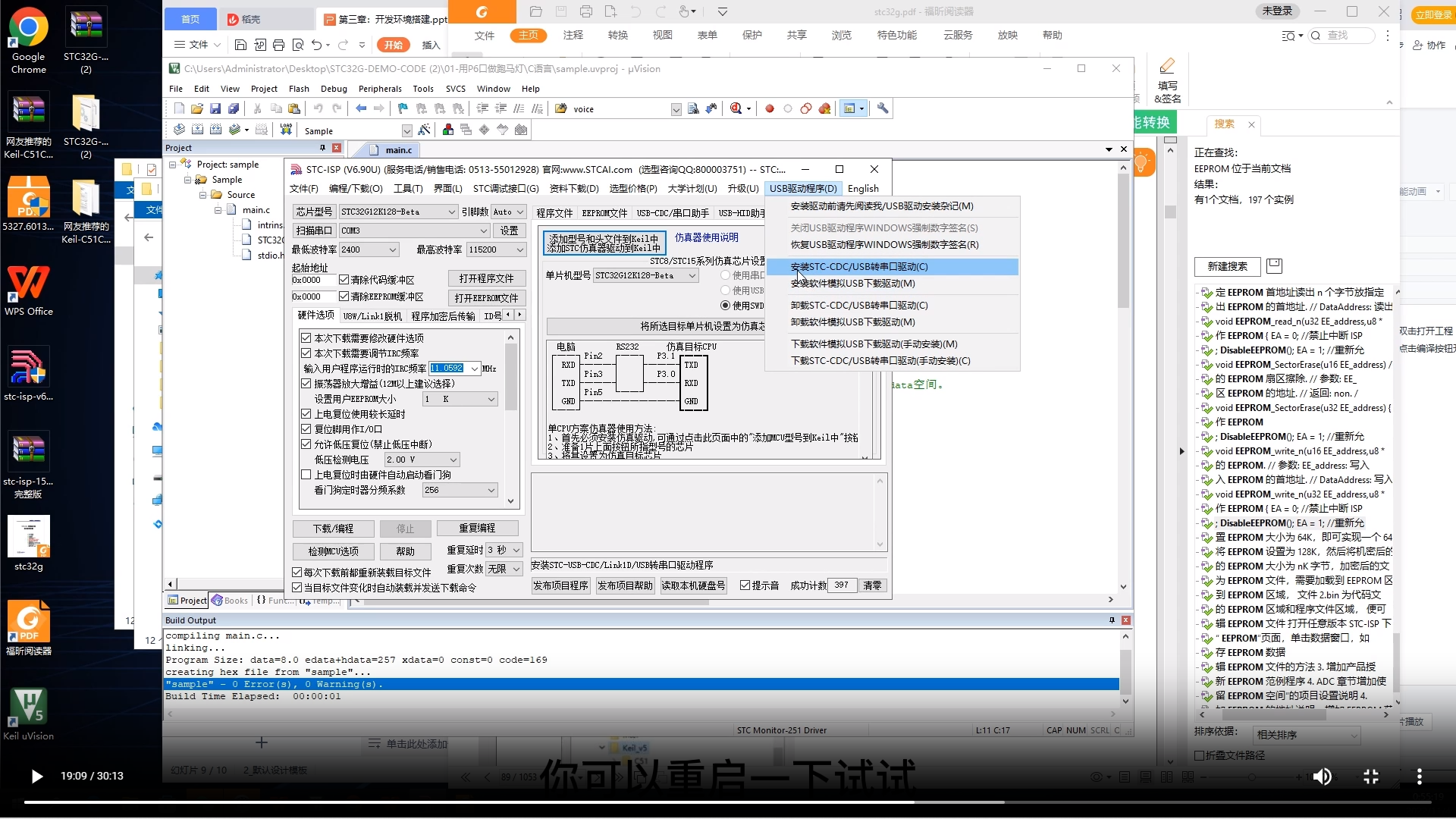Open STC-ISP 资料下载(D) menu

(x=574, y=188)
